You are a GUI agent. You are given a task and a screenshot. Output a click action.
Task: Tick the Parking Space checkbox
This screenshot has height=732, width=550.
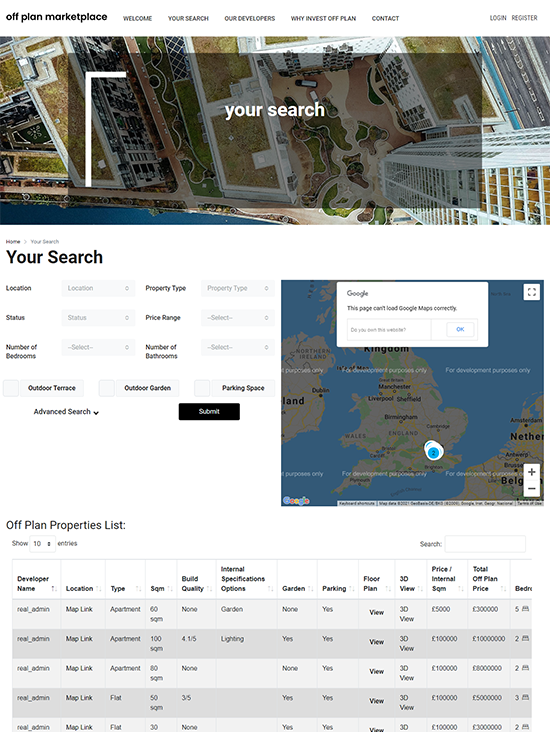(x=202, y=388)
